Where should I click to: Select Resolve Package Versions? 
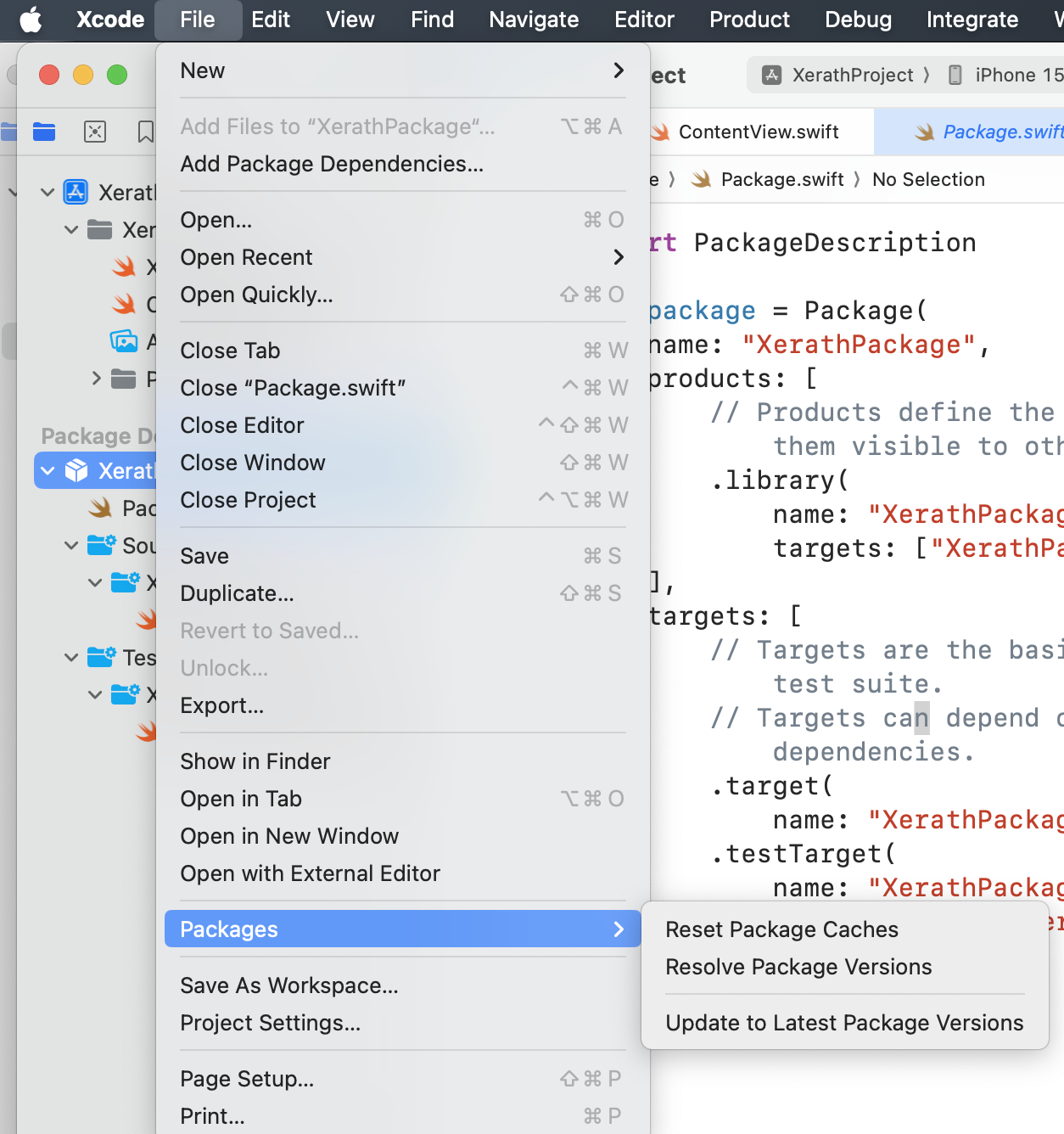(x=845, y=967)
